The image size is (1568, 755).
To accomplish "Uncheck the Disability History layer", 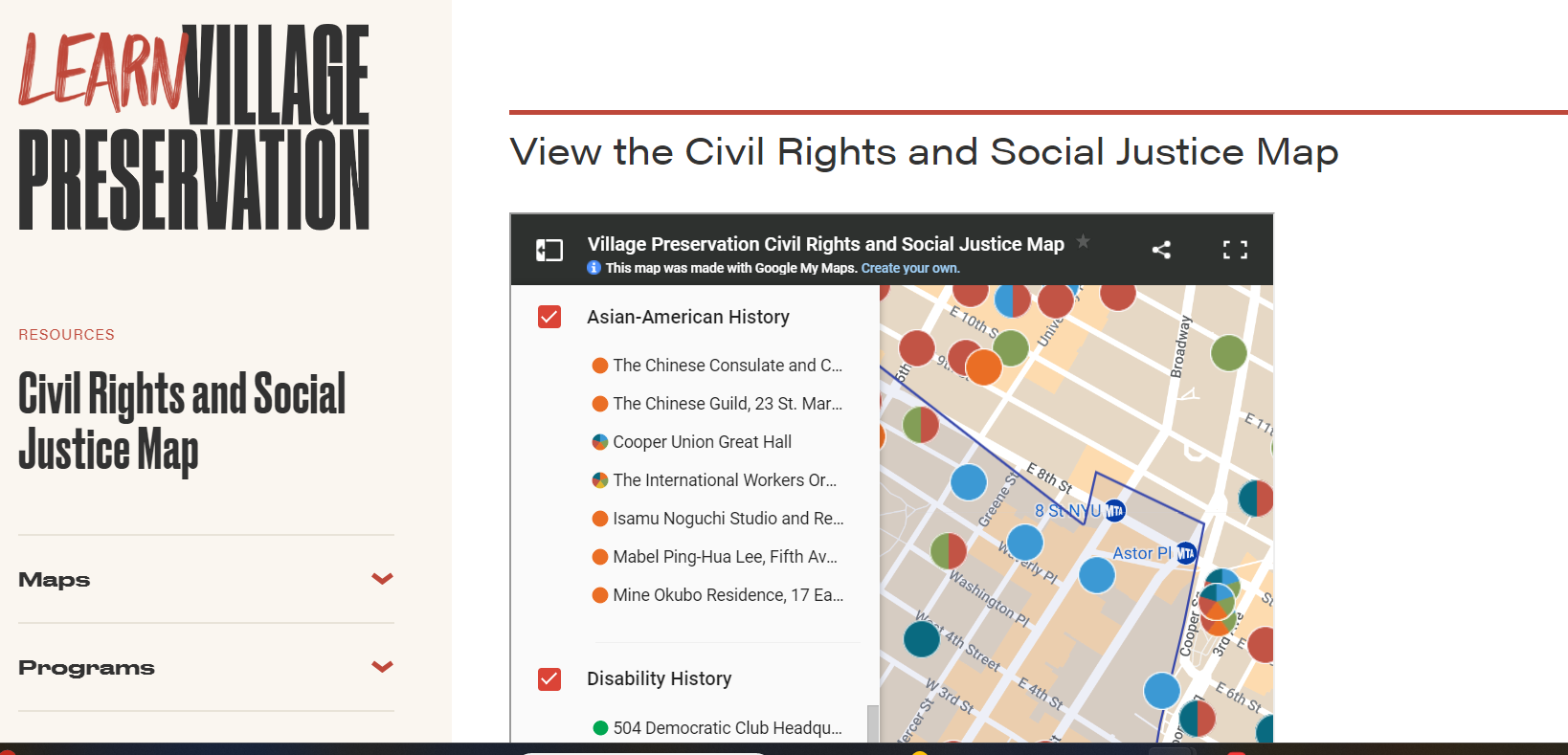I will tap(549, 678).
